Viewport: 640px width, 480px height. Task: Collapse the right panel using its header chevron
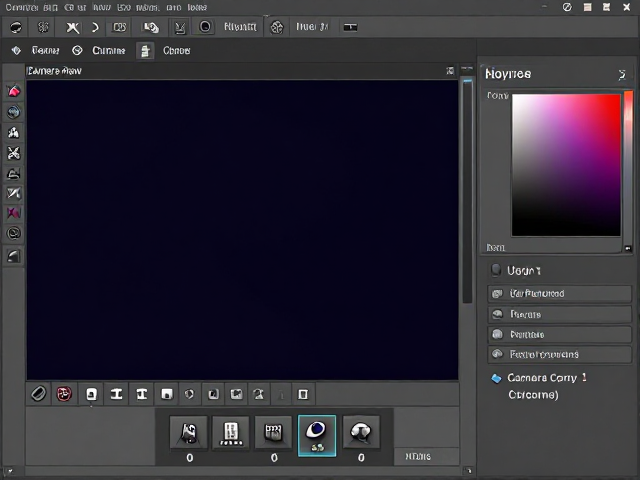622,74
